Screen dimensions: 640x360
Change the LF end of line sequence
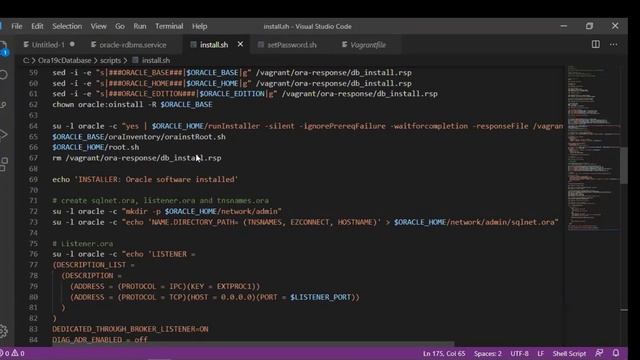point(540,353)
